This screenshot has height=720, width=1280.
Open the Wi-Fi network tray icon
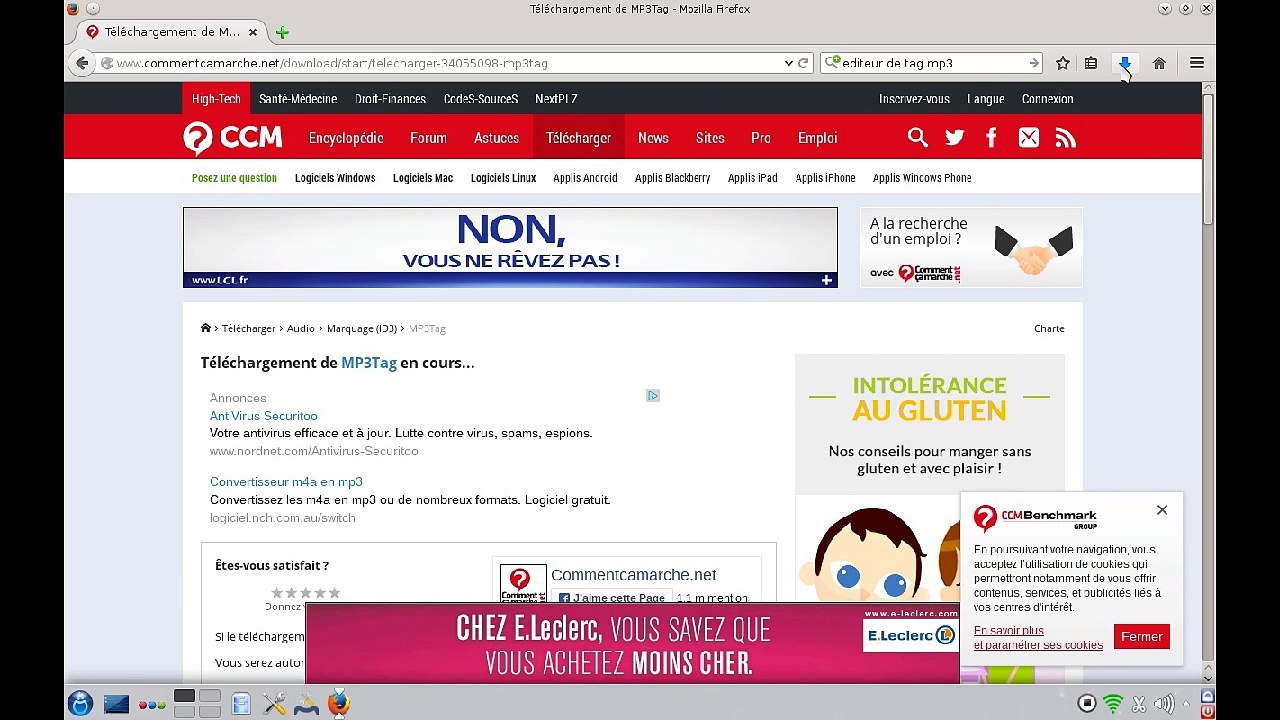(1113, 704)
